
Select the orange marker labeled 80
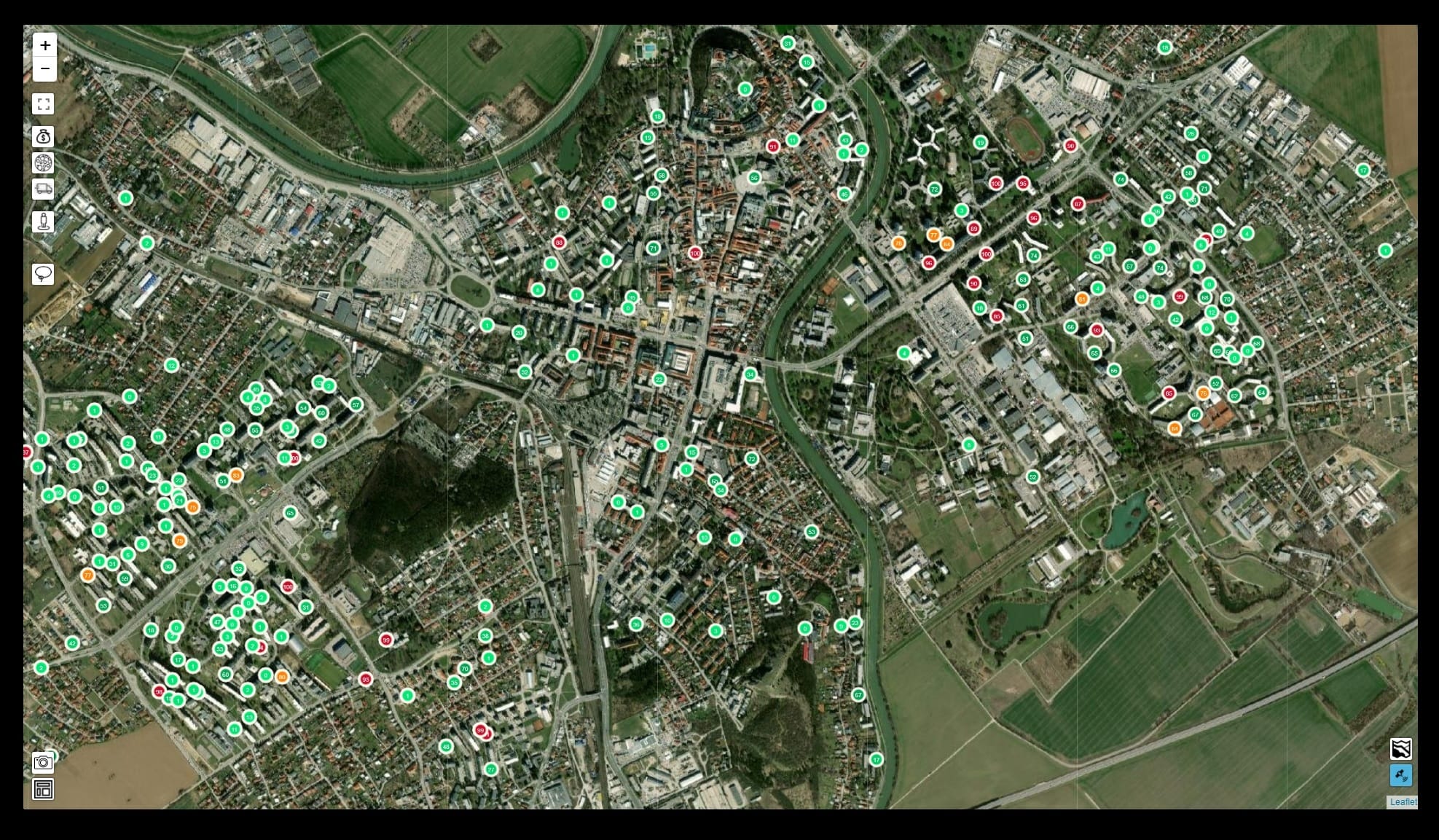282,677
